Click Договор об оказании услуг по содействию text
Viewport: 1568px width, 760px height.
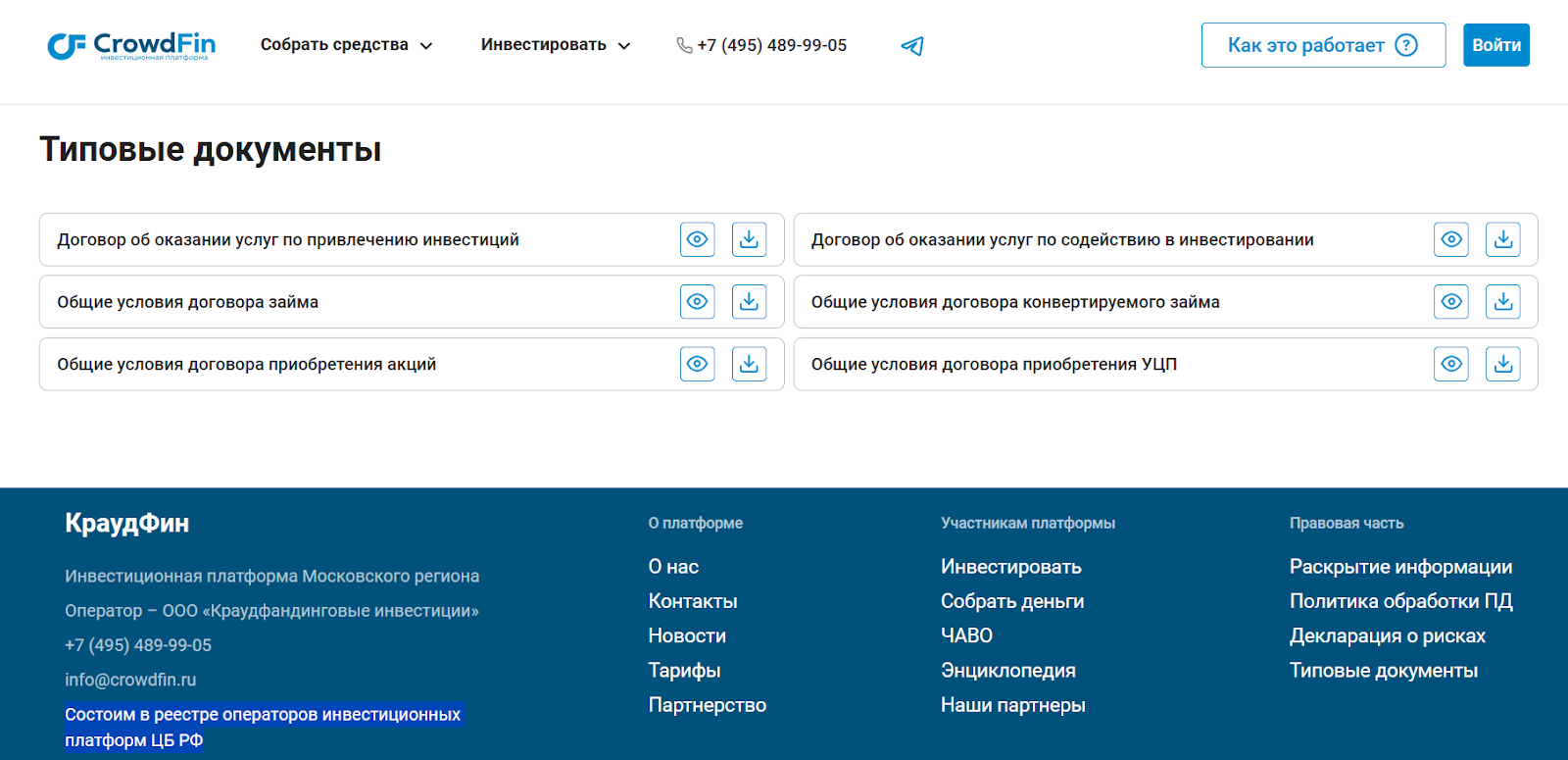pyautogui.click(x=1062, y=239)
